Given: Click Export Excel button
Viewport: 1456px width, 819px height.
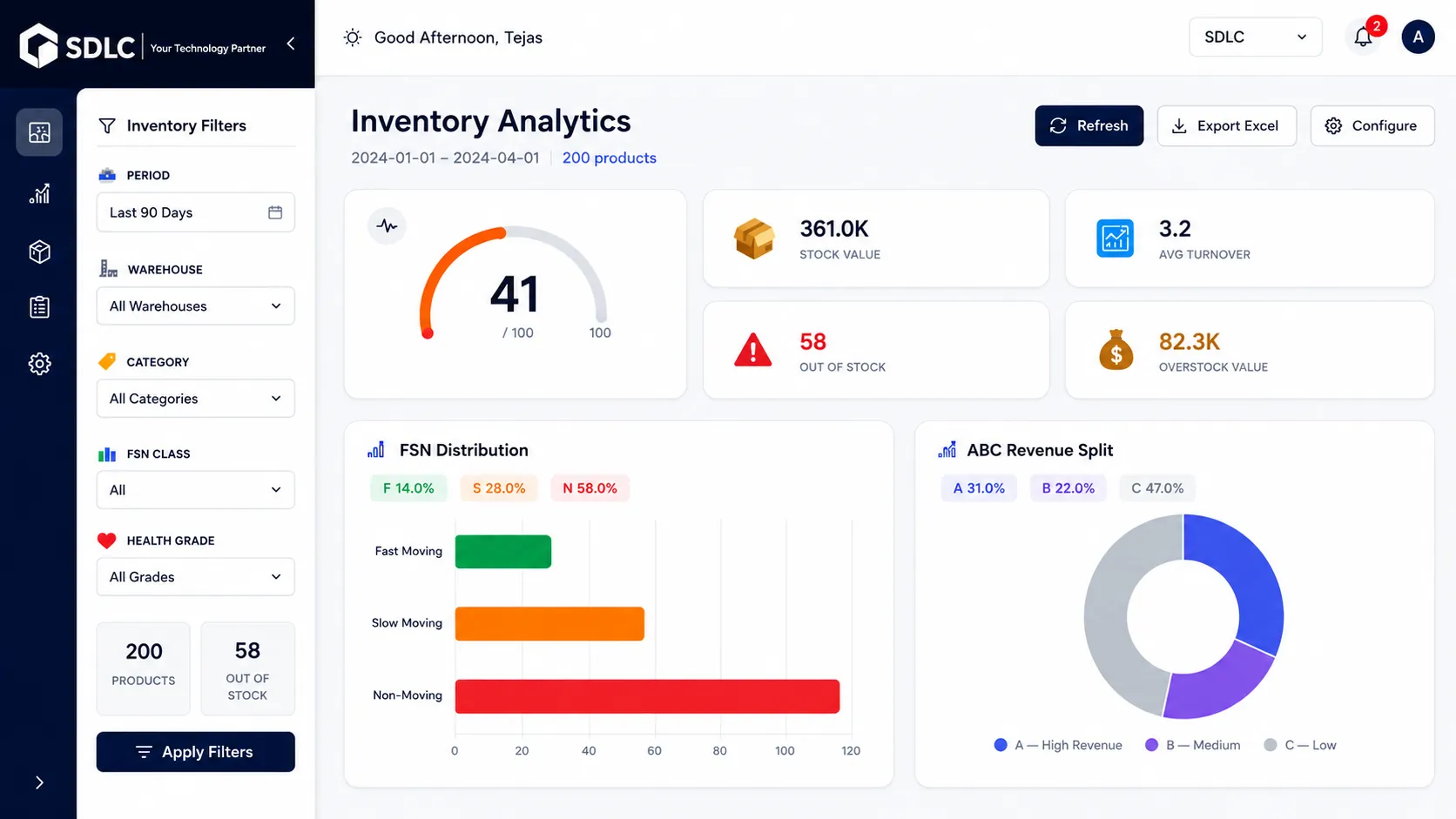Looking at the screenshot, I should tap(1227, 126).
